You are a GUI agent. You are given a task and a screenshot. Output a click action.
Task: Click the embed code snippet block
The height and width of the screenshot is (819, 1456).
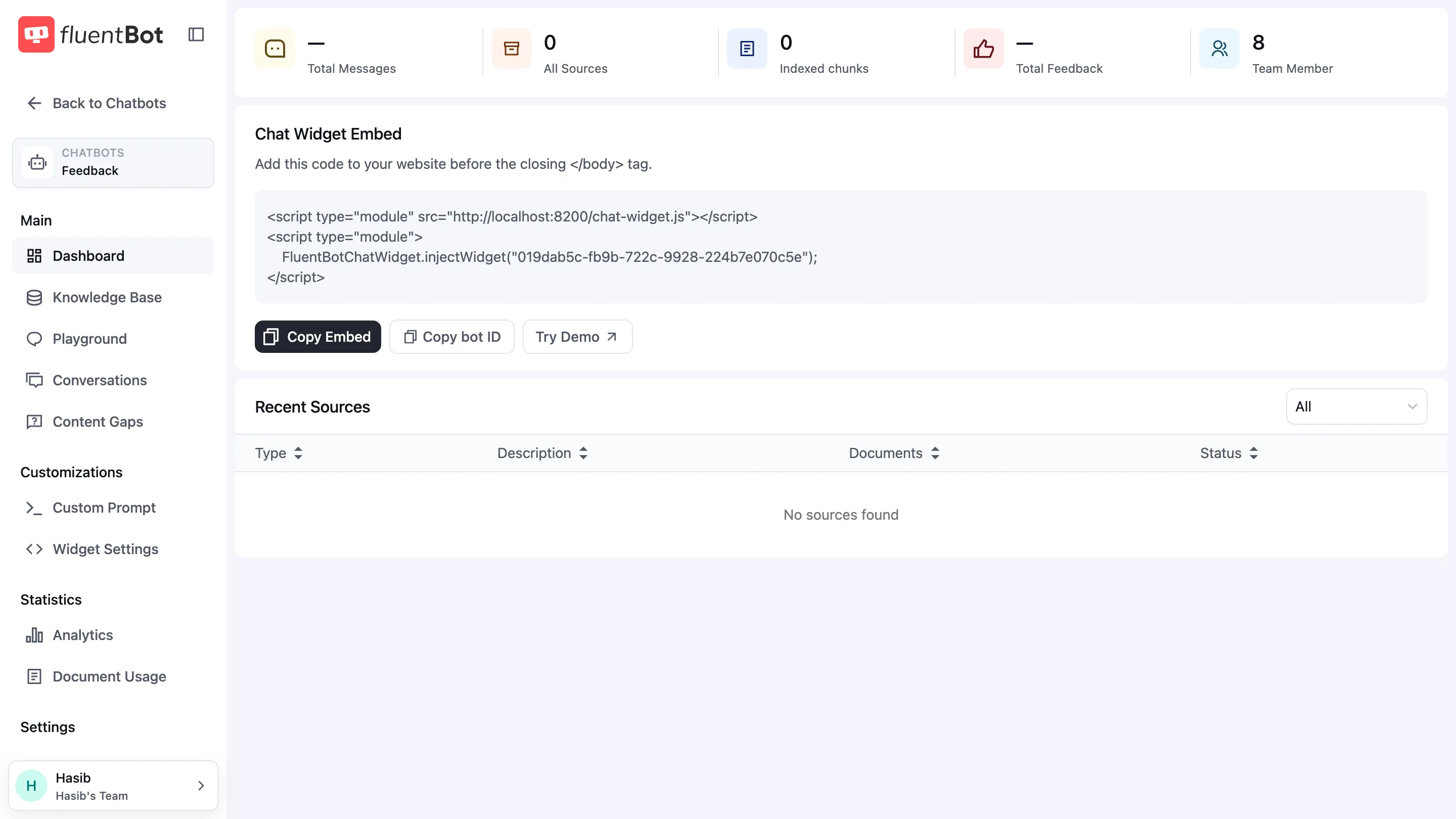(840, 247)
